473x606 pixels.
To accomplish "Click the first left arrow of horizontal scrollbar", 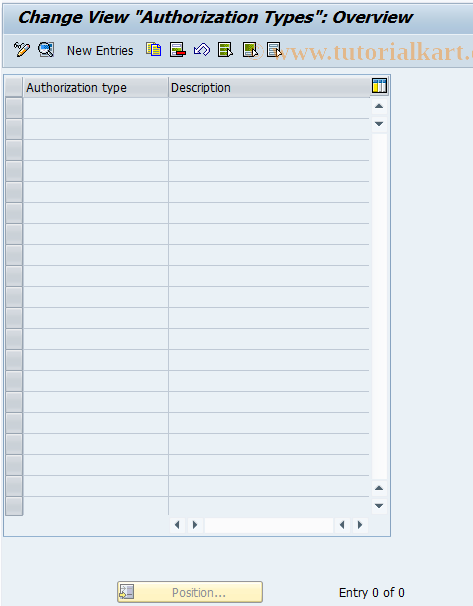I will [x=177, y=525].
